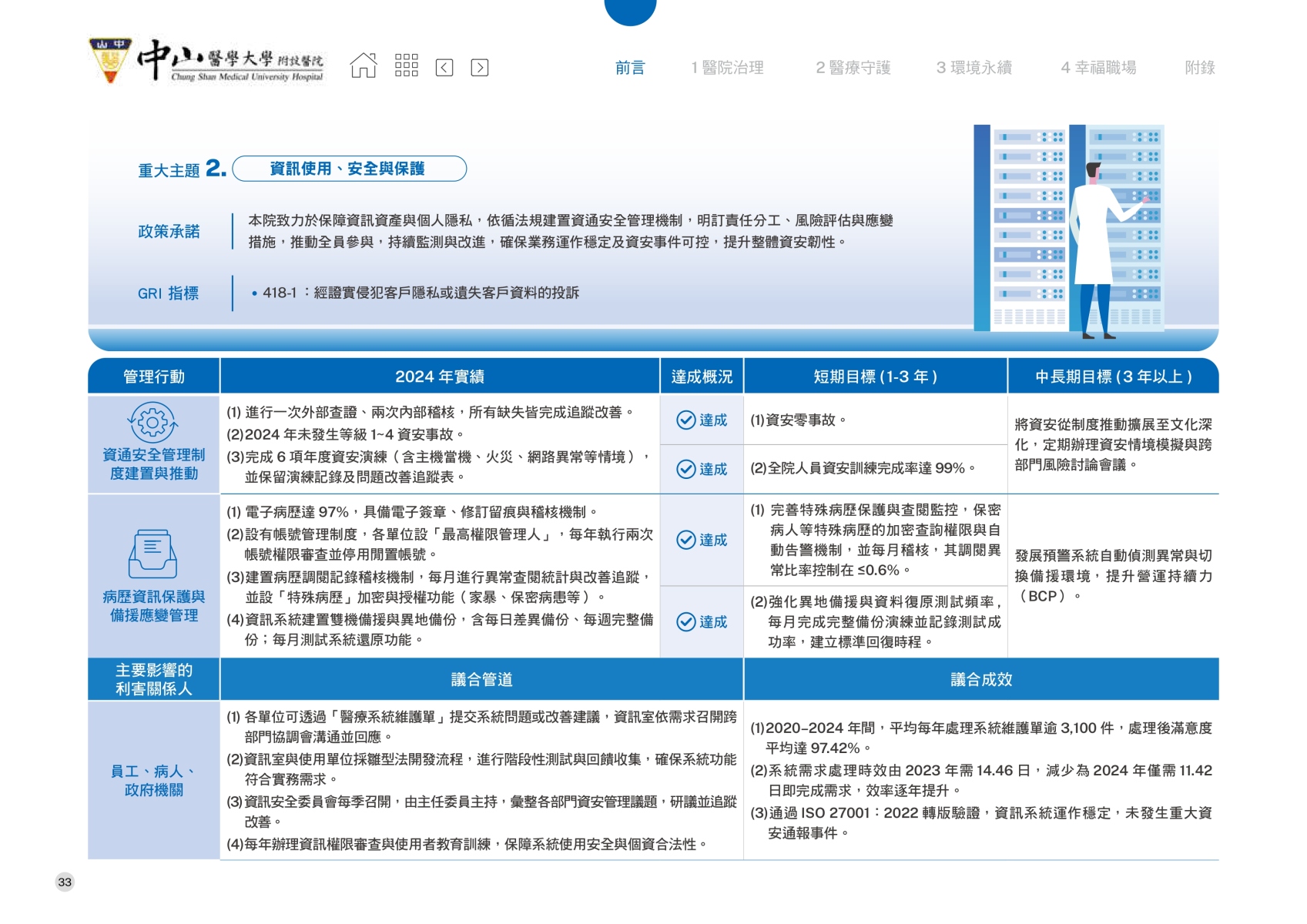This screenshot has height=924, width=1307.
Task: Click the 資訊使用、安全與保護 topic badge
Action: click(x=349, y=169)
